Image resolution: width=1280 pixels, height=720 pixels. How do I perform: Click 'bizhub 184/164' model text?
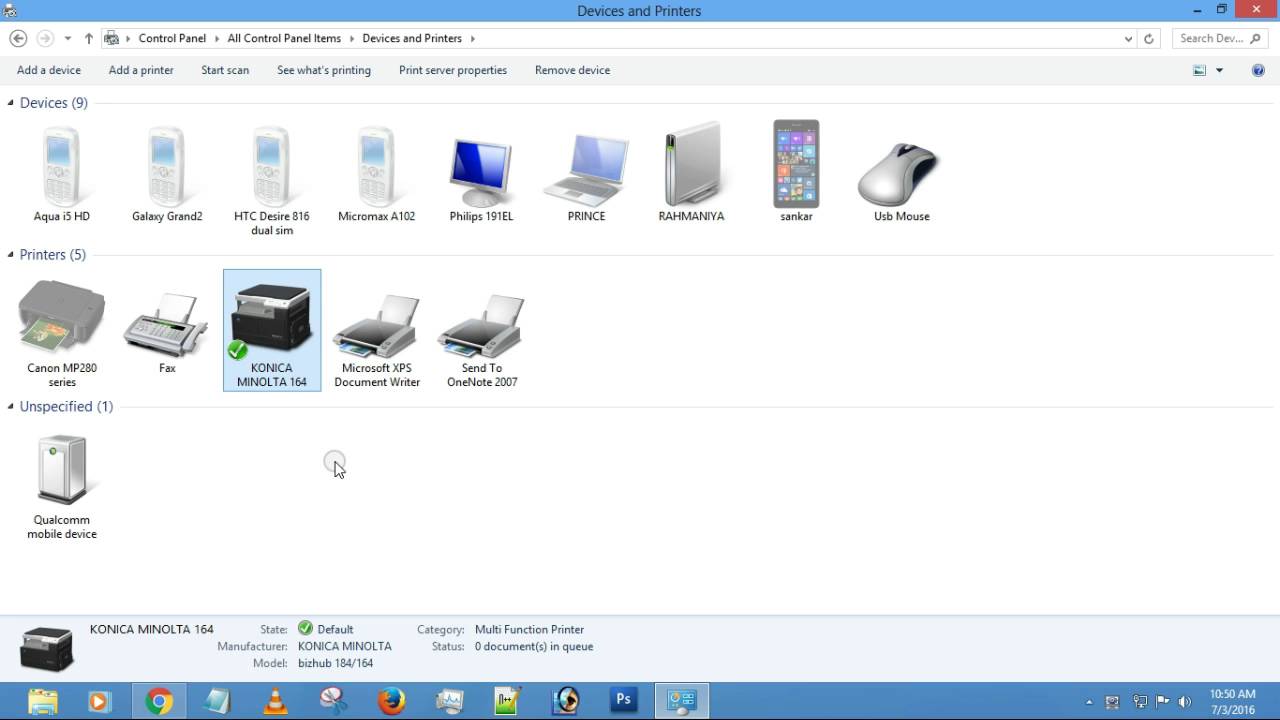click(x=335, y=663)
